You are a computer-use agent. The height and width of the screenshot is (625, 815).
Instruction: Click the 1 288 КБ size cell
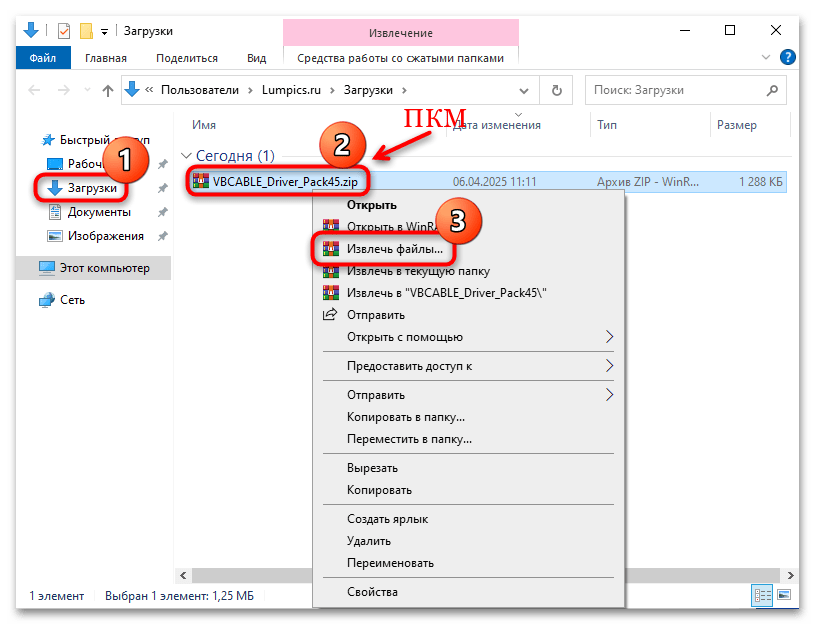pyautogui.click(x=760, y=181)
